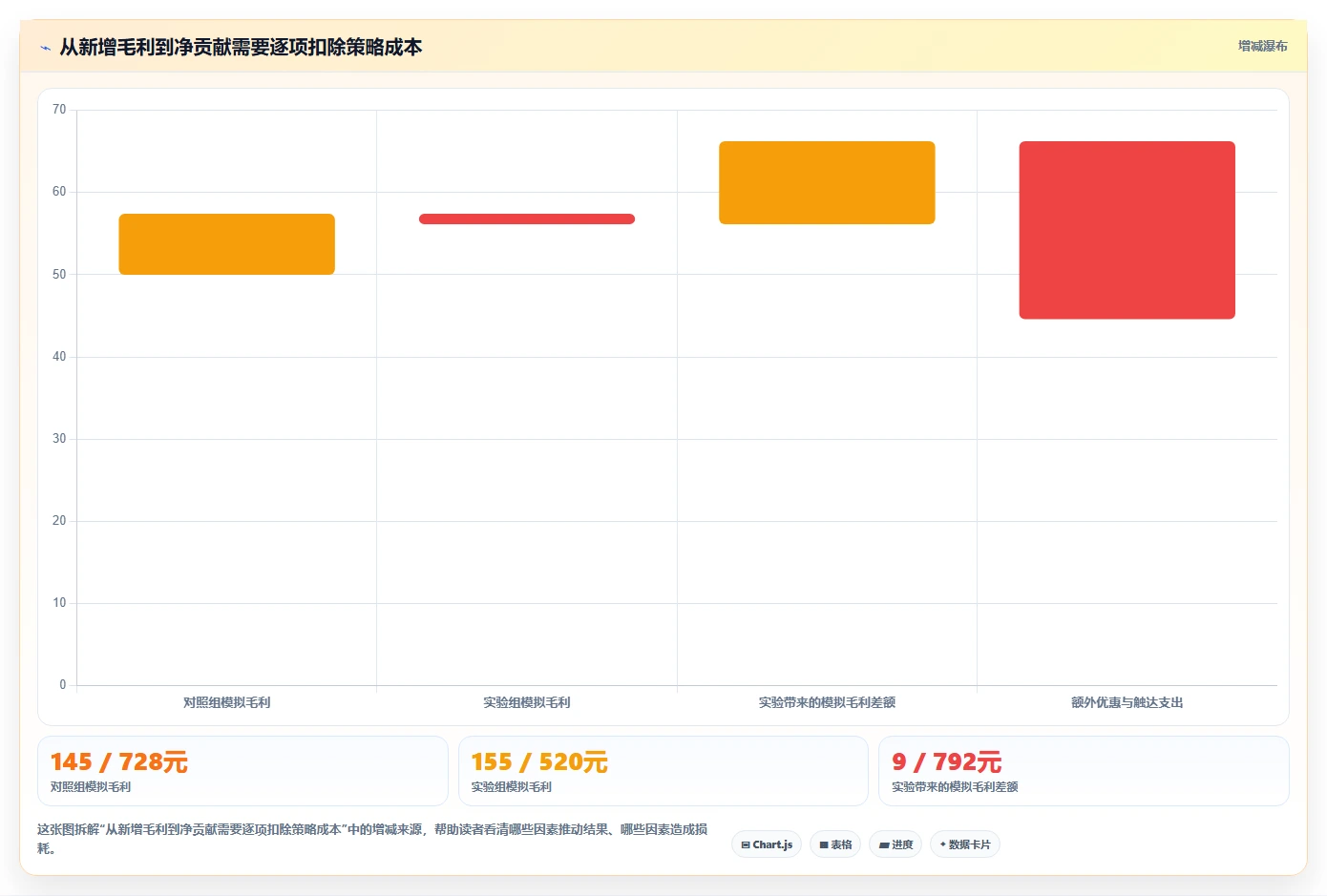Click the 进度 tag chip
The image size is (1327, 896).
[x=895, y=844]
